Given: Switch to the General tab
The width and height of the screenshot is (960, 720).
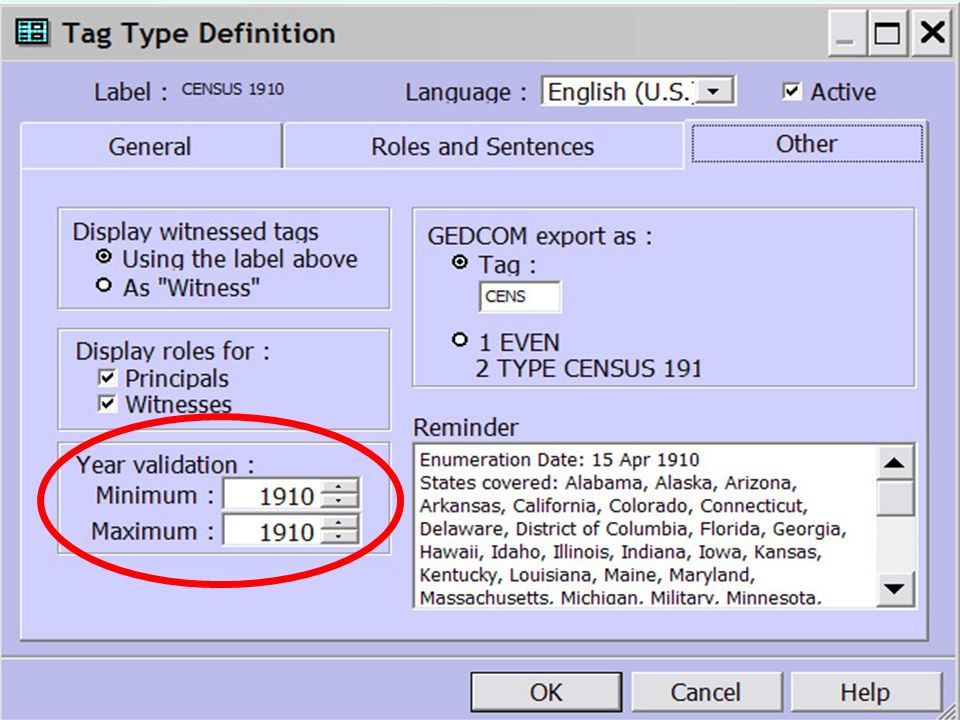Looking at the screenshot, I should pos(151,146).
